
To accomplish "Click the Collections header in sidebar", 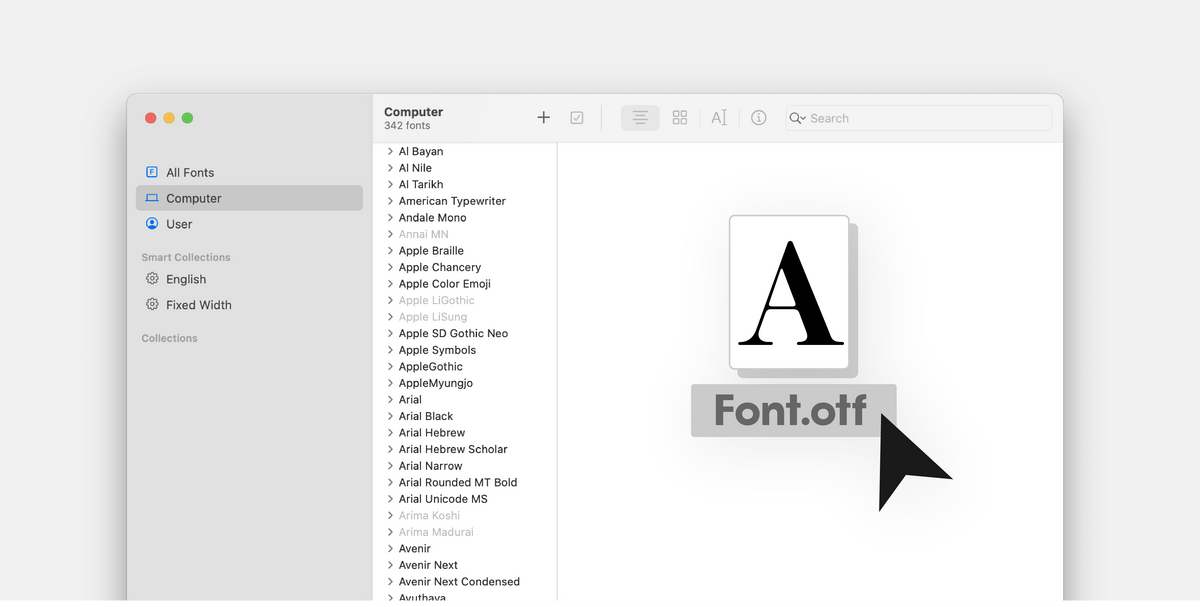I will 169,338.
